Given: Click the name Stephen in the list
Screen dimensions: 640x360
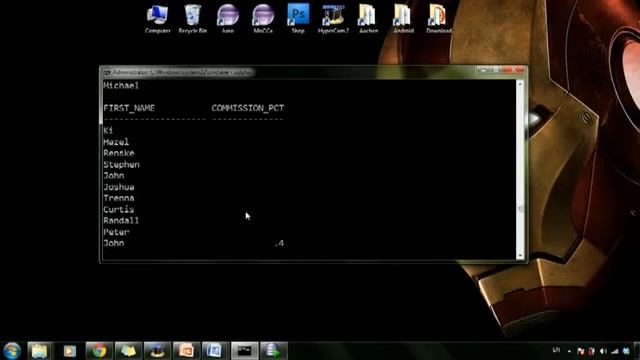Looking at the screenshot, I should (121, 164).
